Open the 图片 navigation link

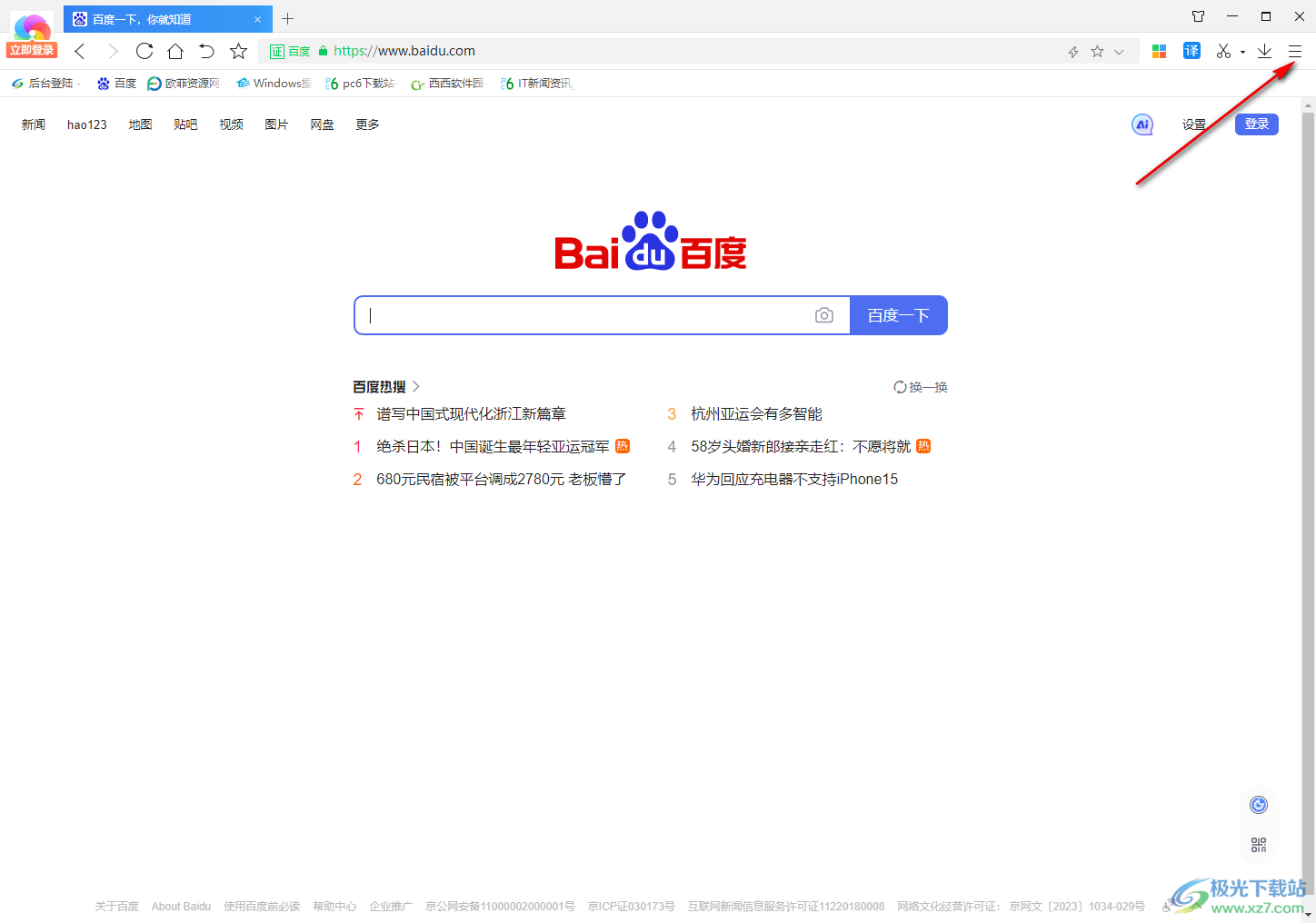pos(276,124)
